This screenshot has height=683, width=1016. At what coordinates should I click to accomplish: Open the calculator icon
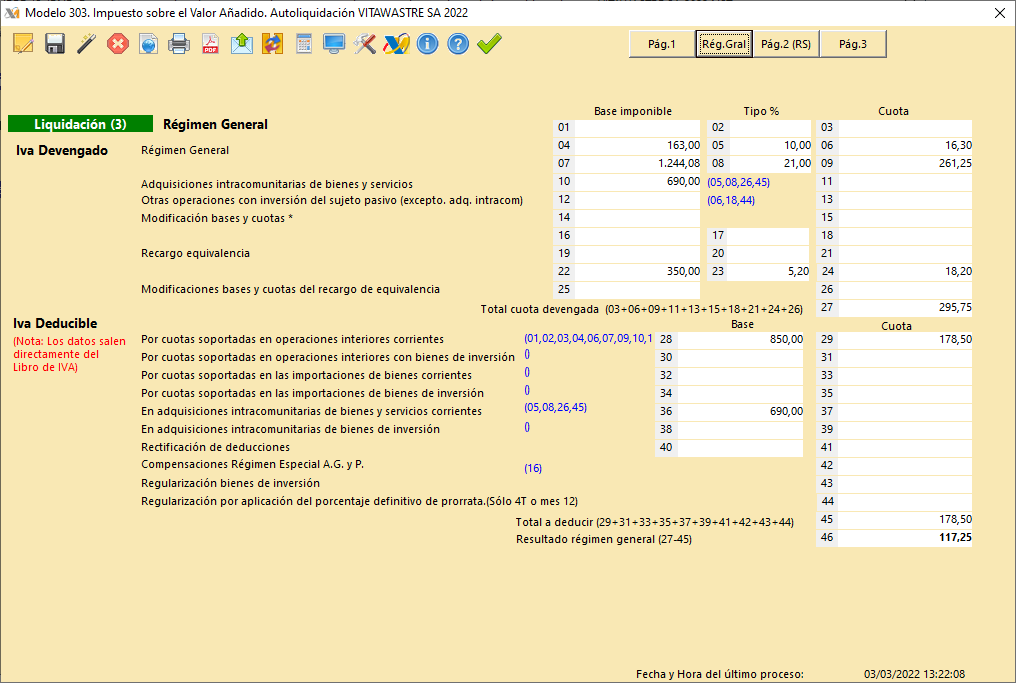coord(303,44)
